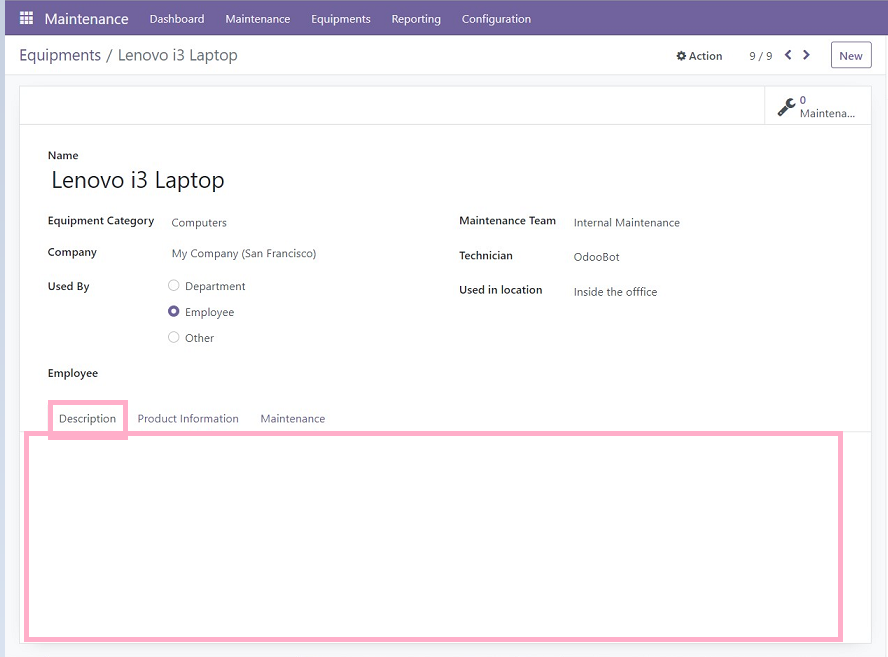The width and height of the screenshot is (888, 657).
Task: Open Equipment Category dropdown showing Computers
Action: [x=300, y=223]
